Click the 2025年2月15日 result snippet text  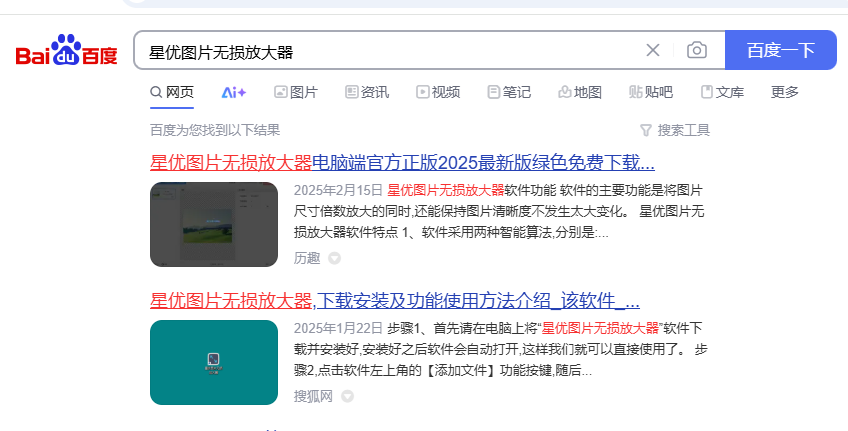point(499,211)
